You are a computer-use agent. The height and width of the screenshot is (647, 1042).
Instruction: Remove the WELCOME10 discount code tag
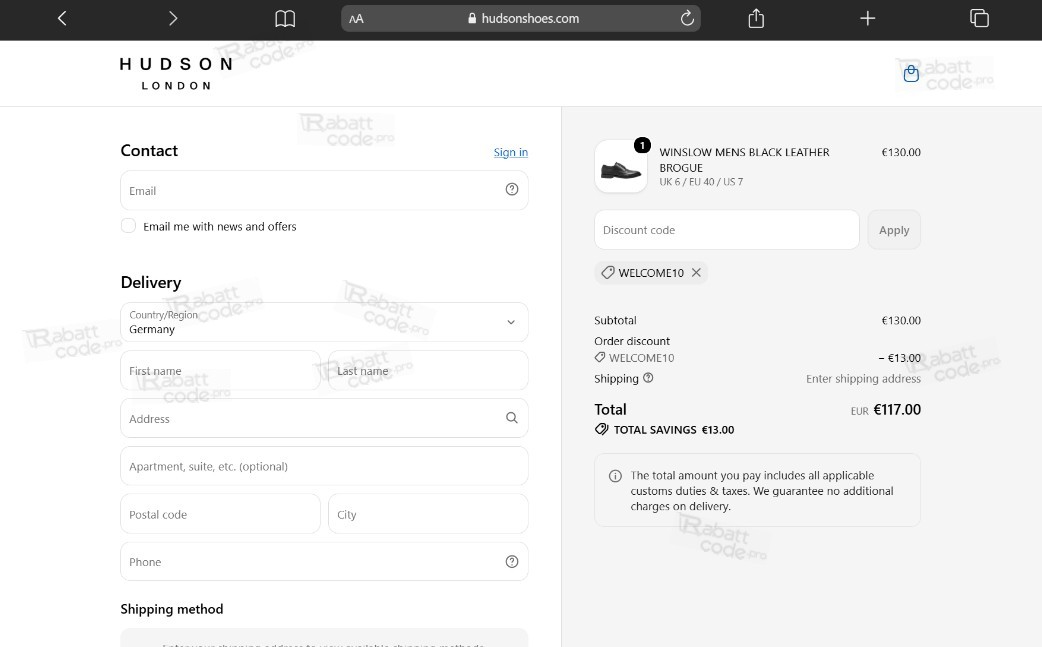[x=696, y=272]
